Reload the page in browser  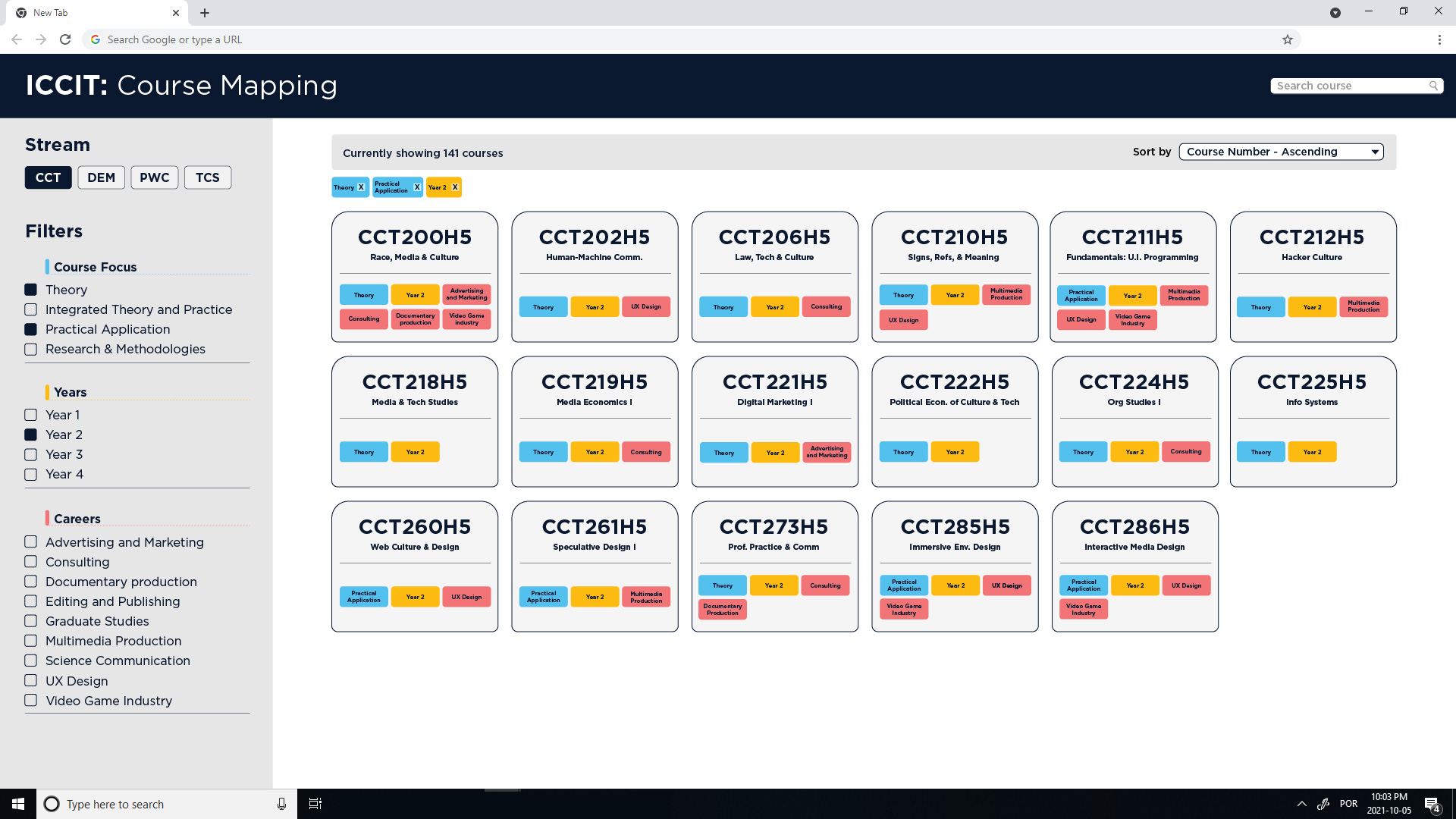[65, 39]
